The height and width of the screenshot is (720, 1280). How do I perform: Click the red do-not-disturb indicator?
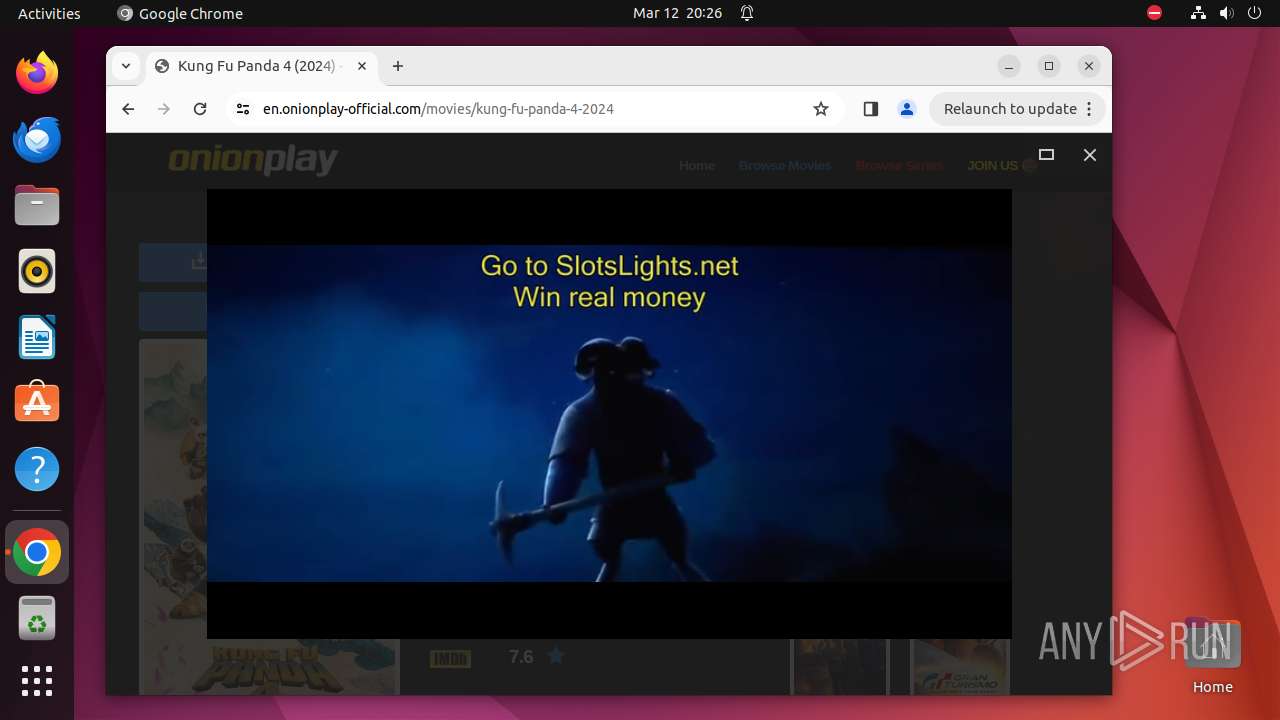coord(1155,13)
